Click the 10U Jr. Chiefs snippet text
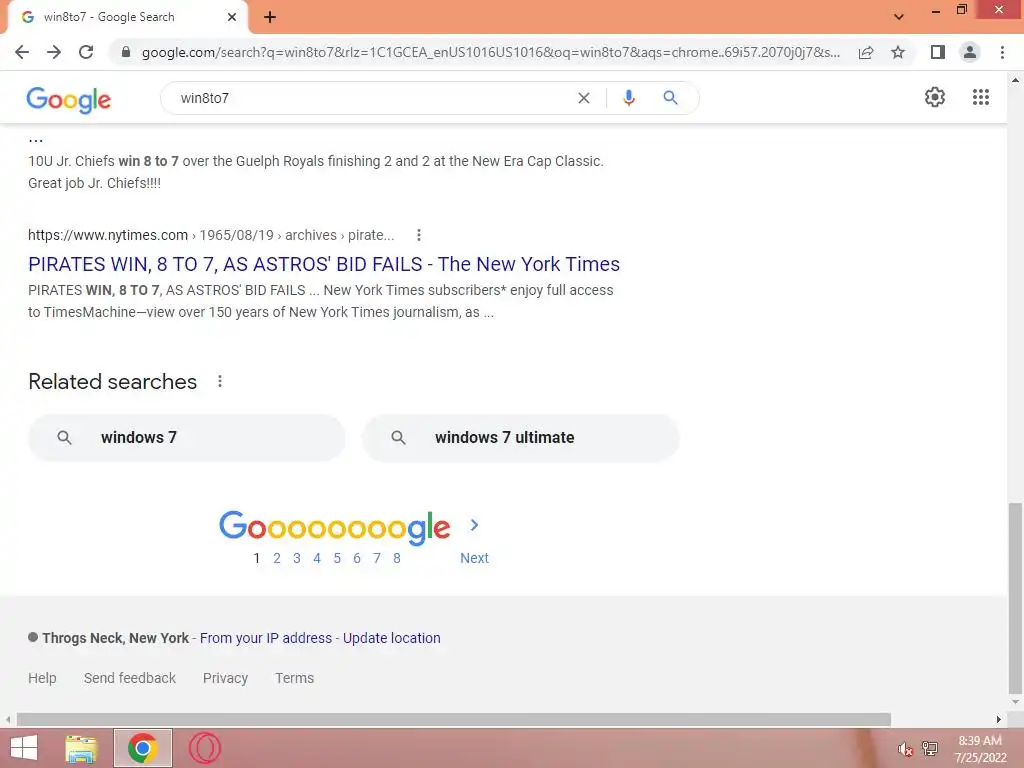This screenshot has height=768, width=1024. [316, 172]
